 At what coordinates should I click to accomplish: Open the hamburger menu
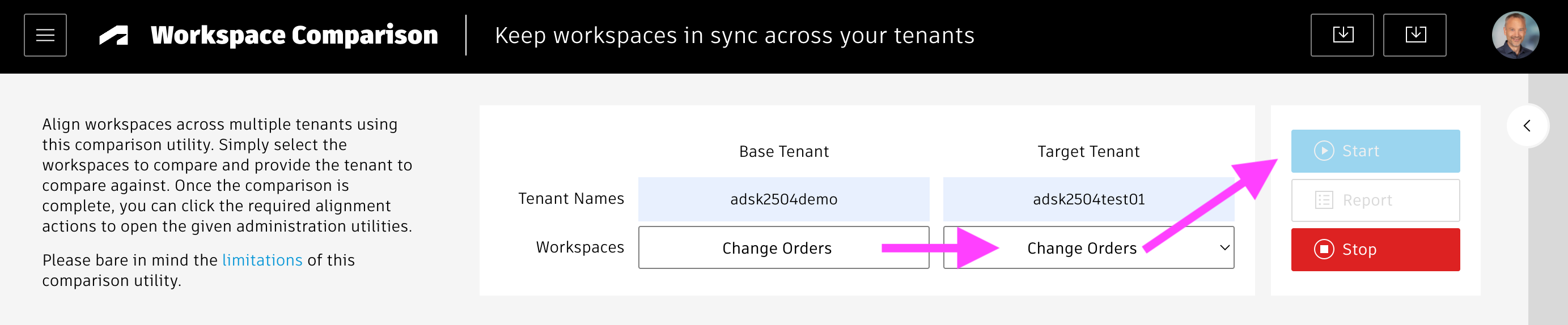pos(45,35)
